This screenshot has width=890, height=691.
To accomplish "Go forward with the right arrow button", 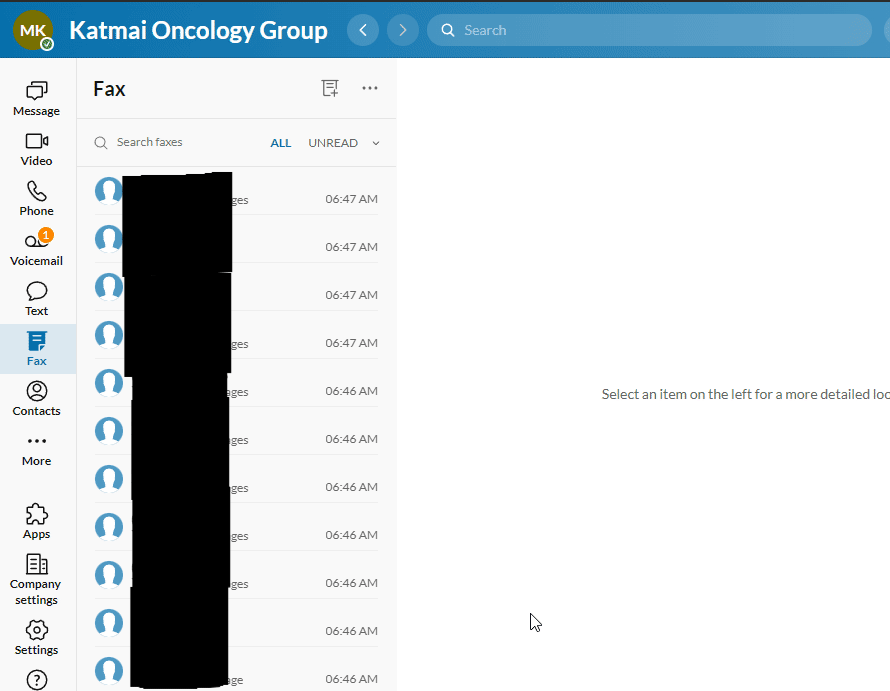I will pos(403,30).
